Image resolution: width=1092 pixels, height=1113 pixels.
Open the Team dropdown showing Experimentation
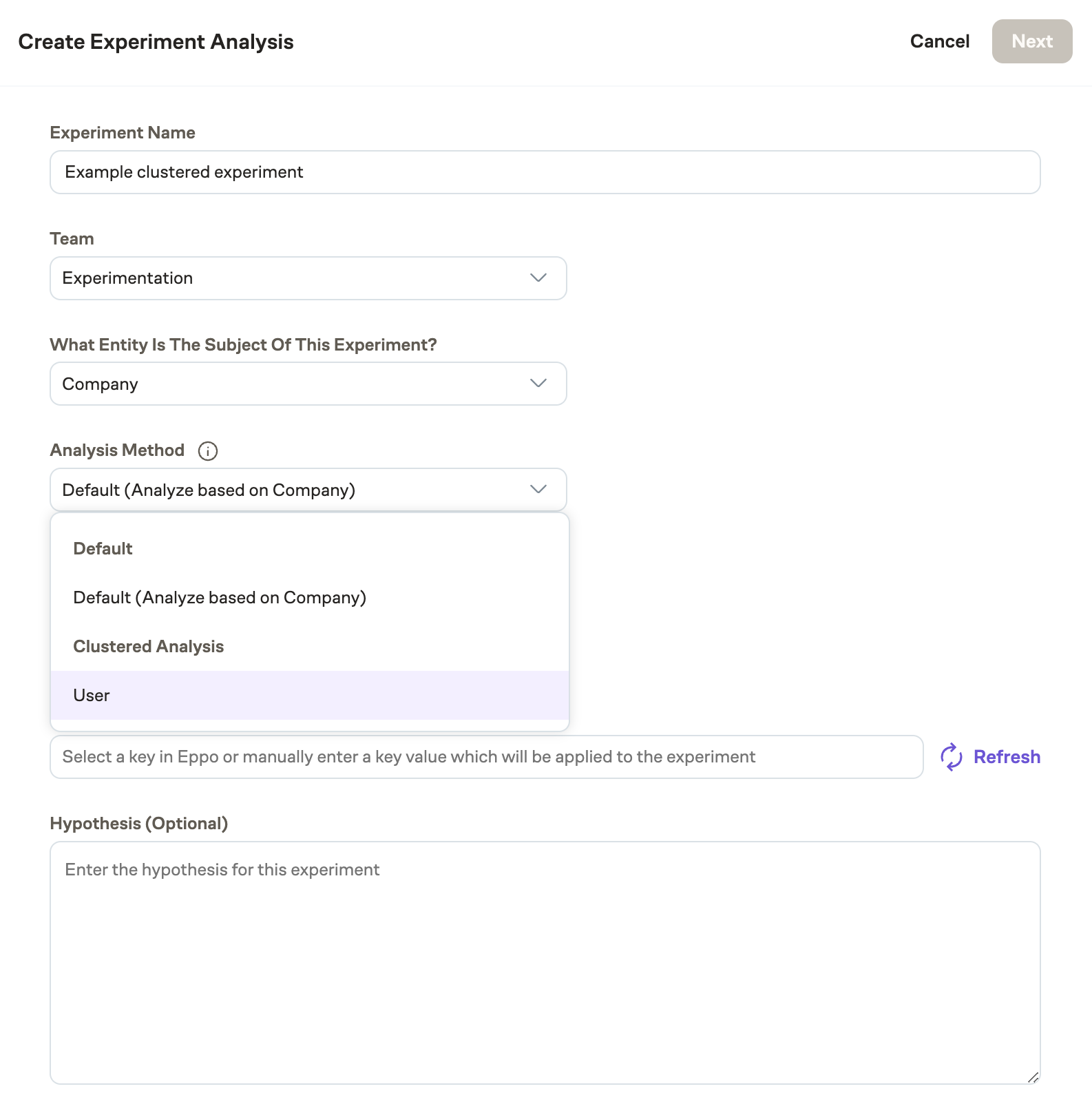307,278
